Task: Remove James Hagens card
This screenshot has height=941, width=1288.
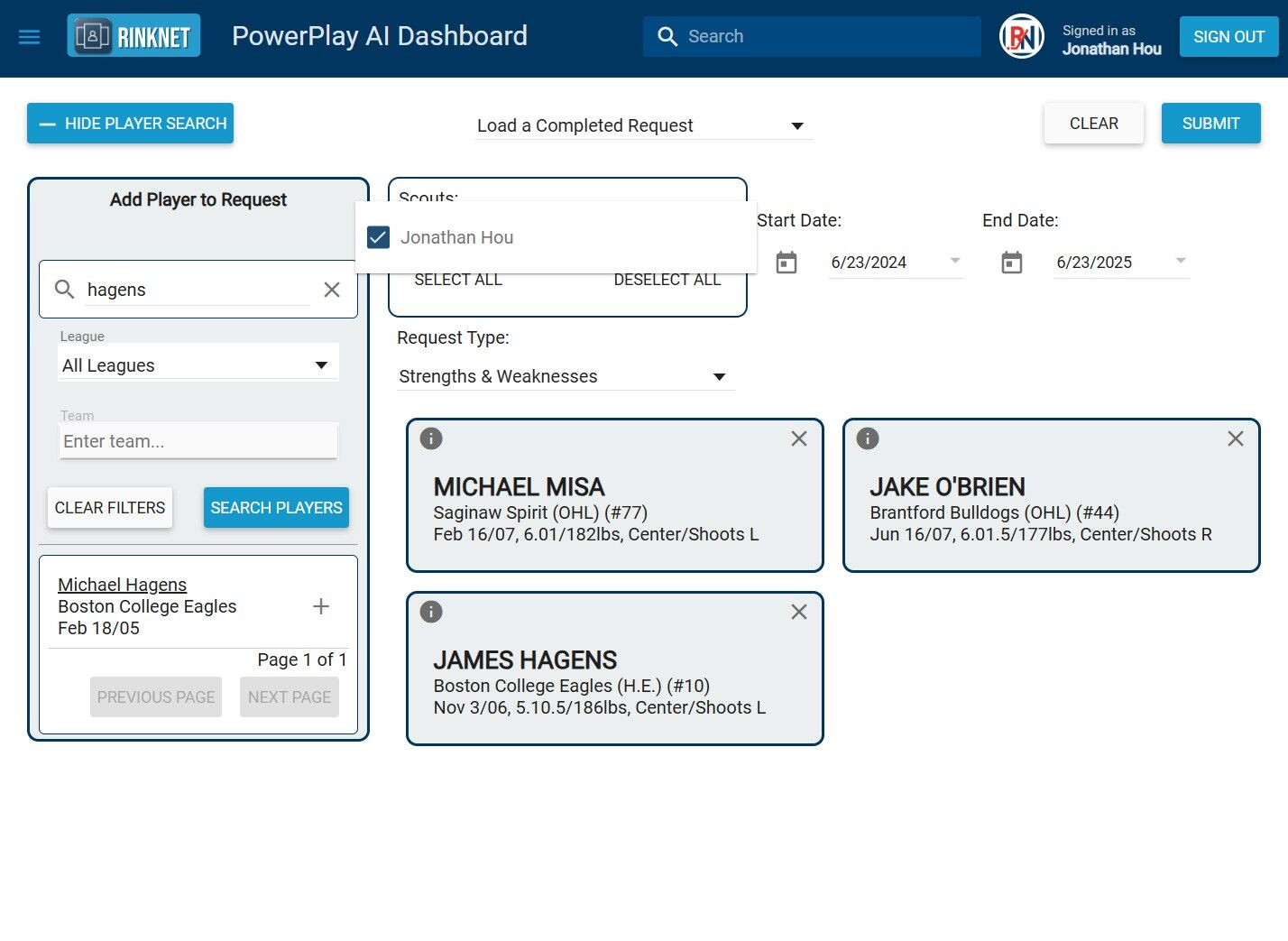Action: tap(799, 612)
